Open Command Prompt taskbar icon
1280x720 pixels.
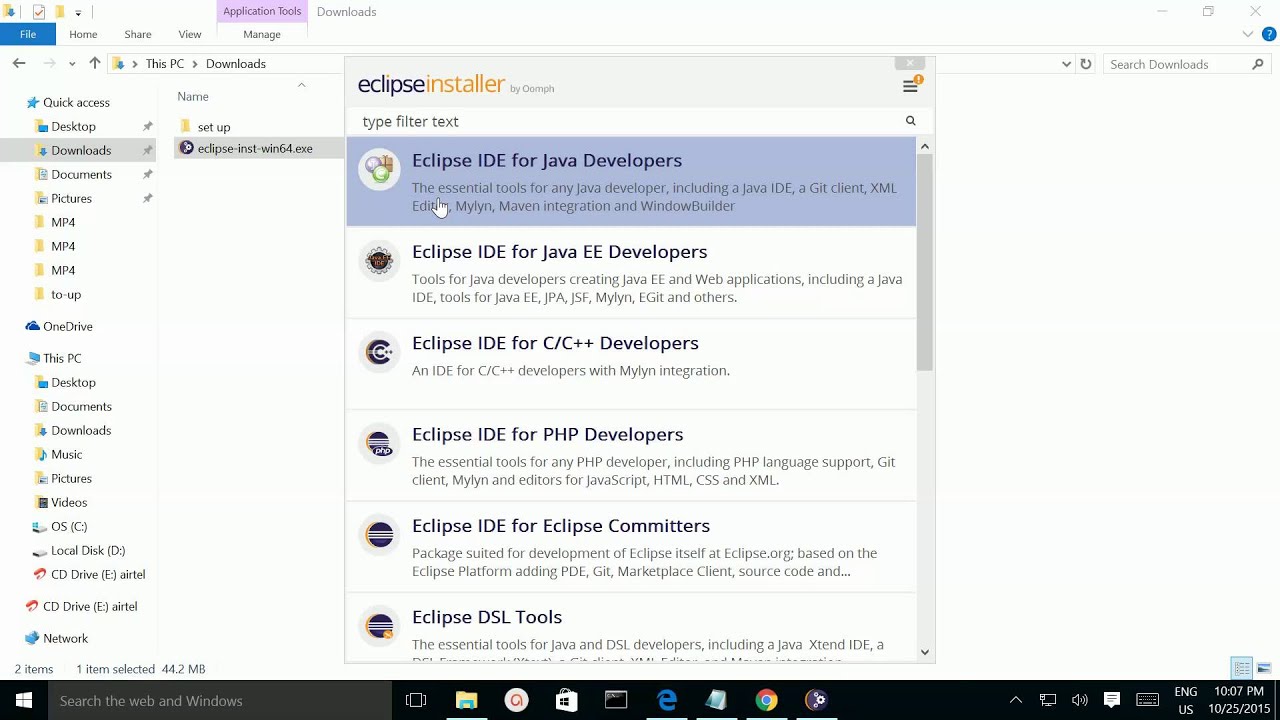[616, 700]
